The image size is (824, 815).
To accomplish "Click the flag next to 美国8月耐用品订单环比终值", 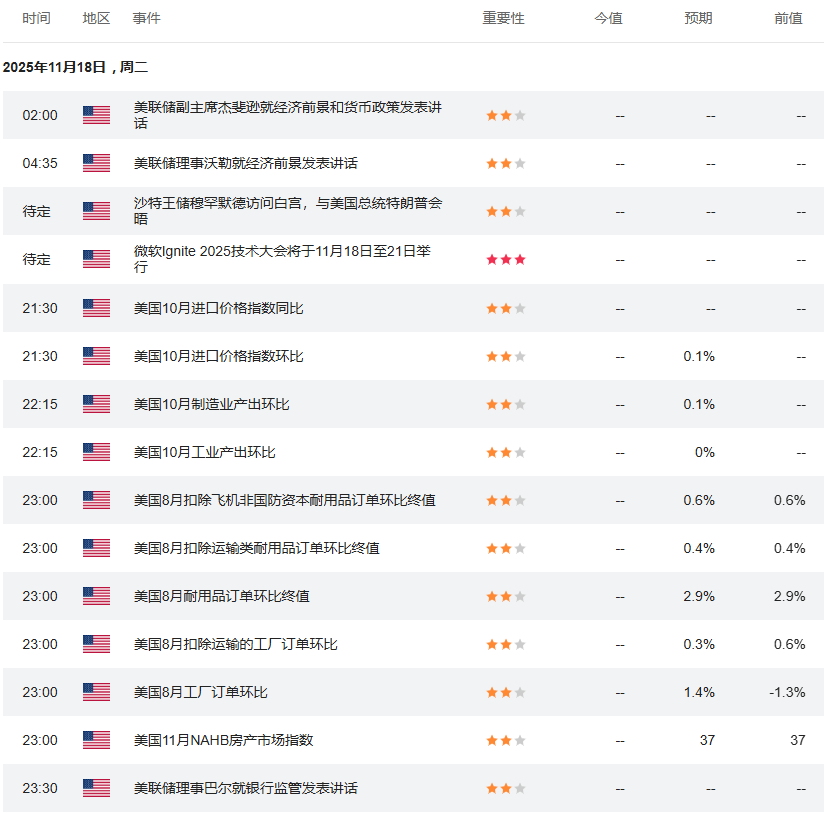I will coord(96,596).
